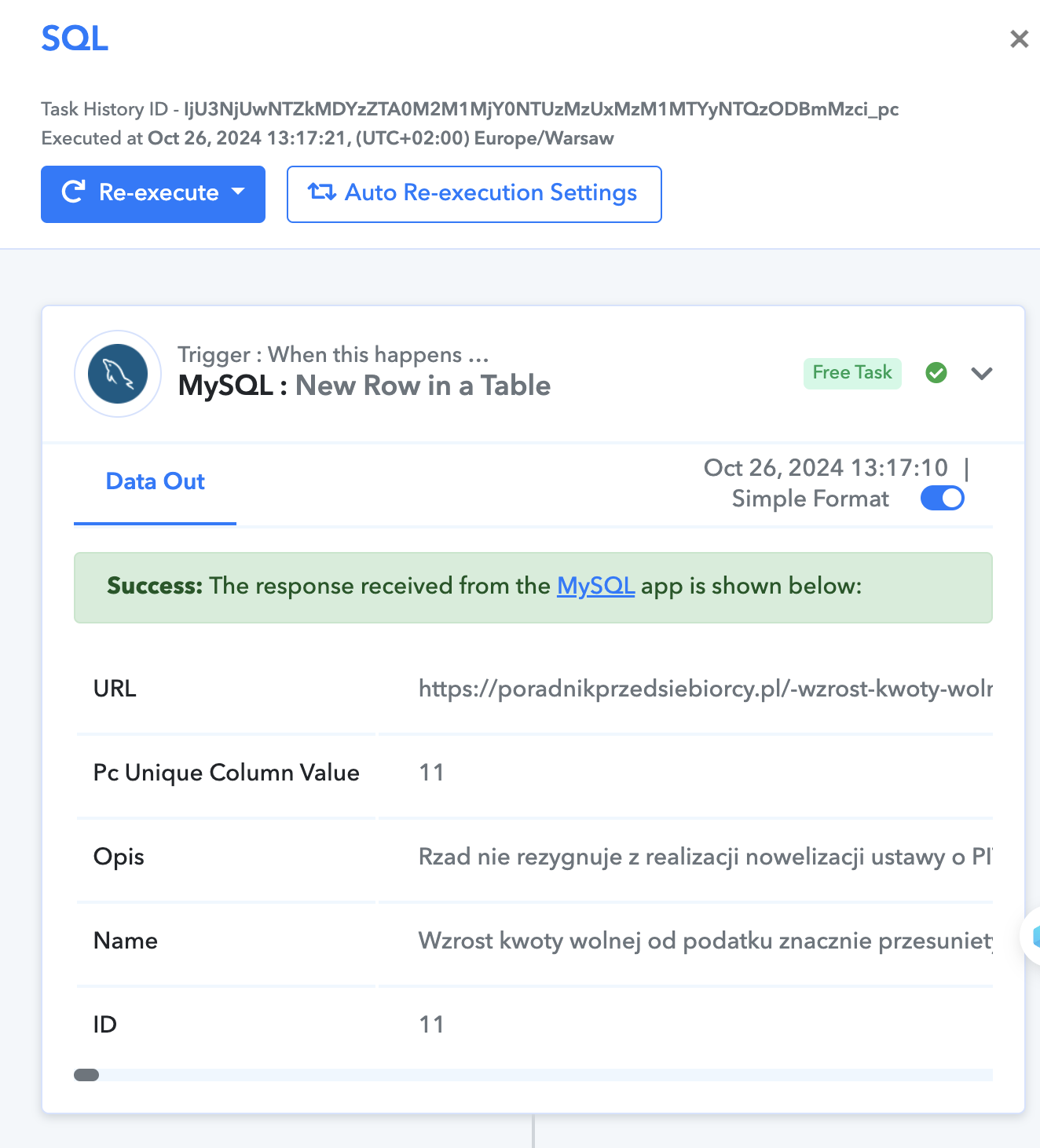Click the blue widget icon at right edge
The image size is (1040, 1148).
click(1032, 936)
